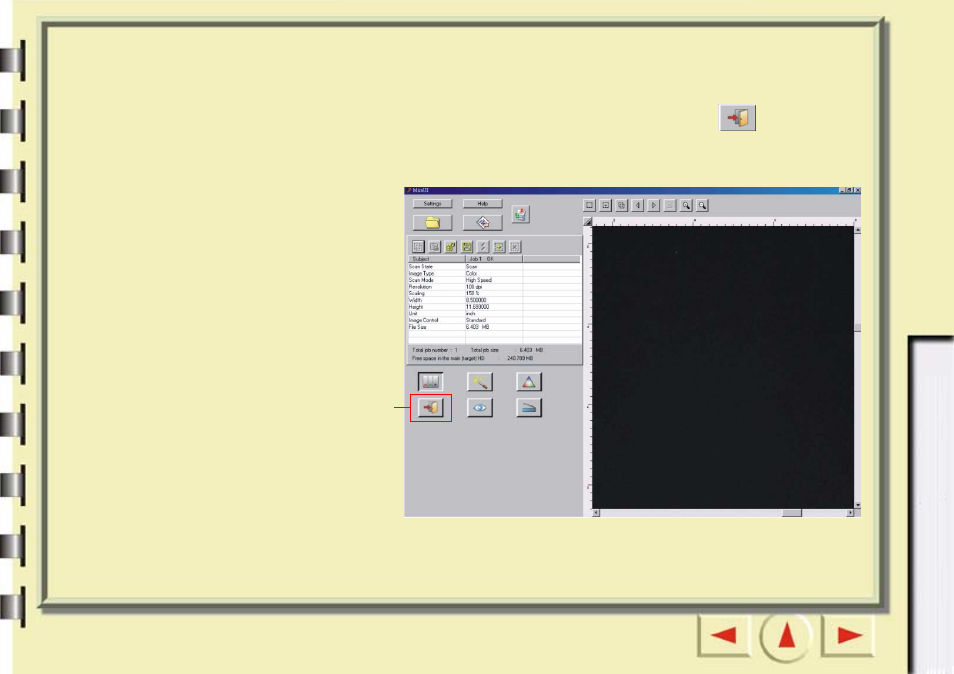954x674 pixels.
Task: Click the yellow plus add-frame job icon
Action: click(499, 246)
